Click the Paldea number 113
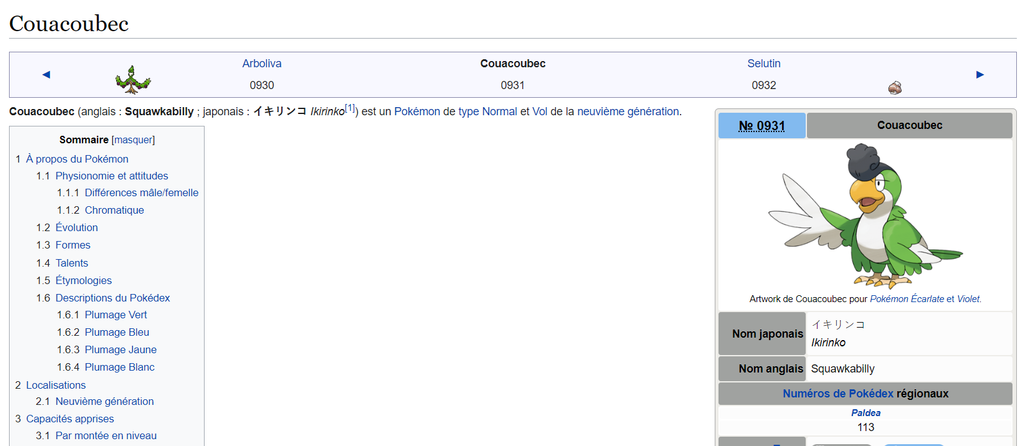 point(865,428)
